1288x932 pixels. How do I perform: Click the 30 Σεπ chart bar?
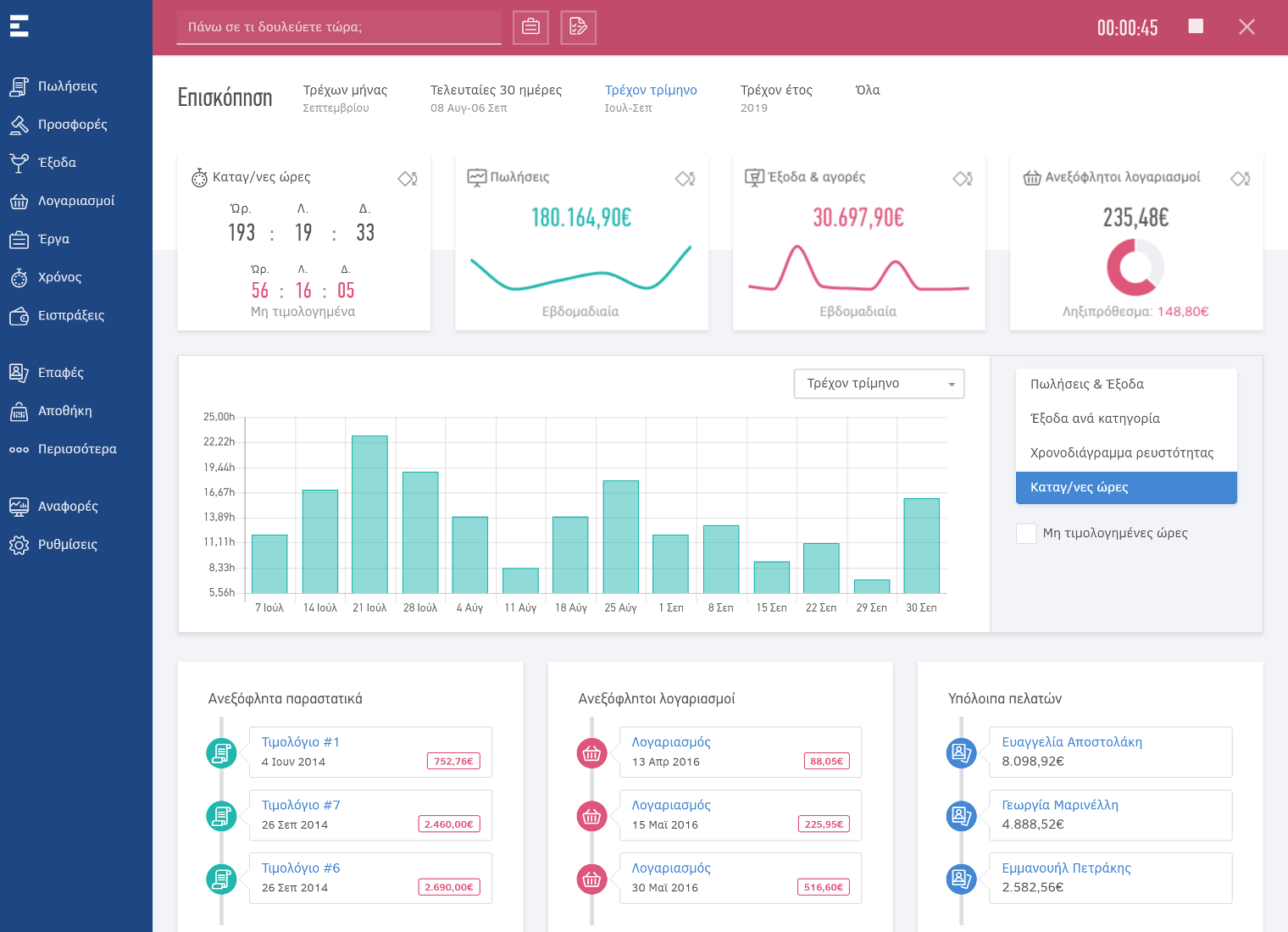click(921, 546)
